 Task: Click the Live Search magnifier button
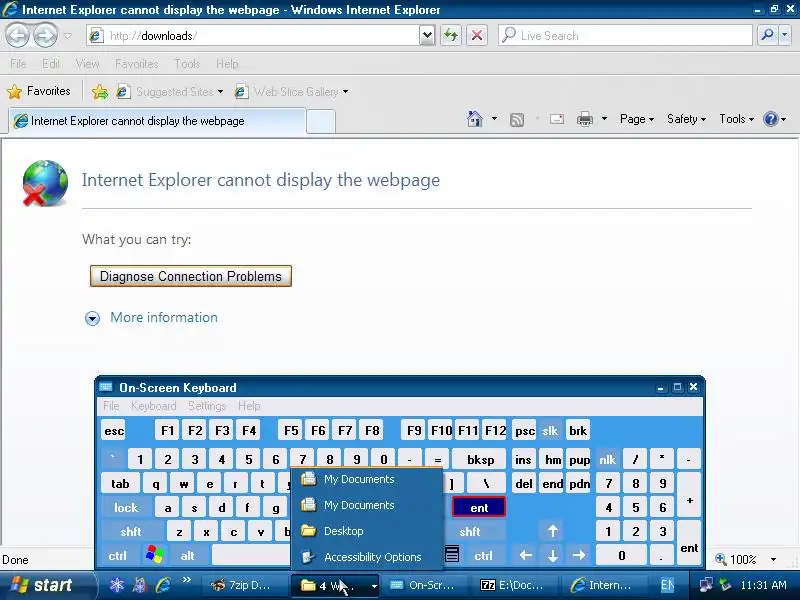[767, 35]
